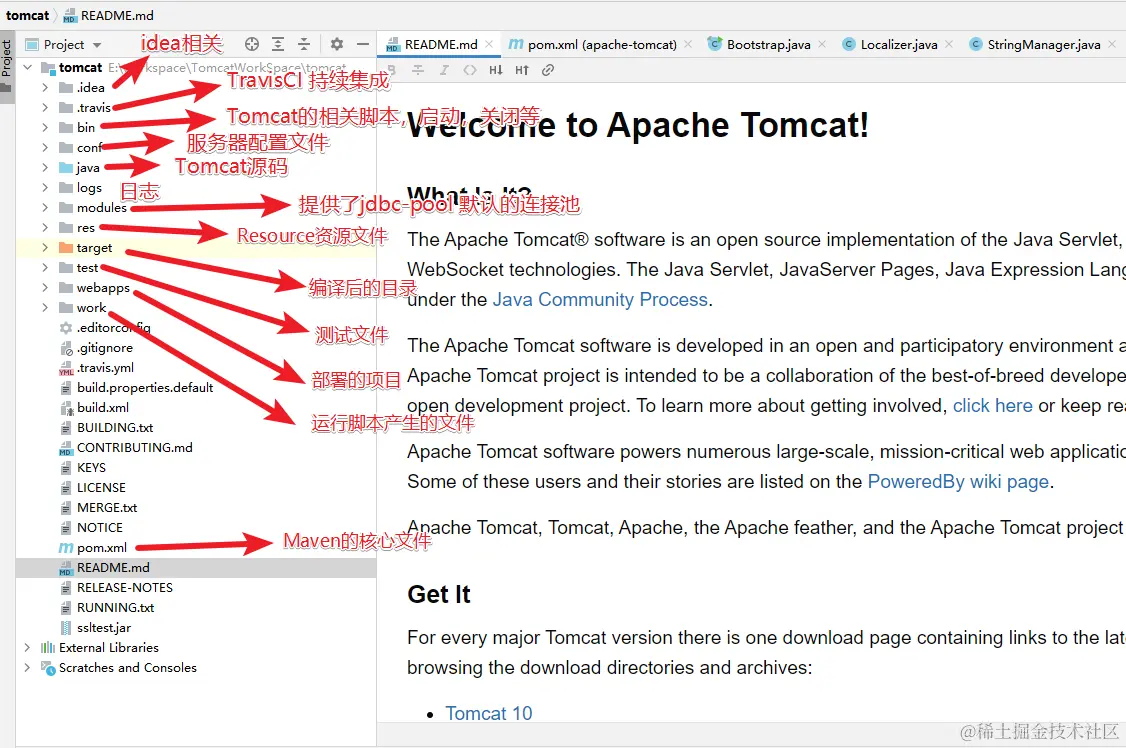The height and width of the screenshot is (748, 1126).
Task: Click the Ant icon beside build.xml
Action: [66, 408]
